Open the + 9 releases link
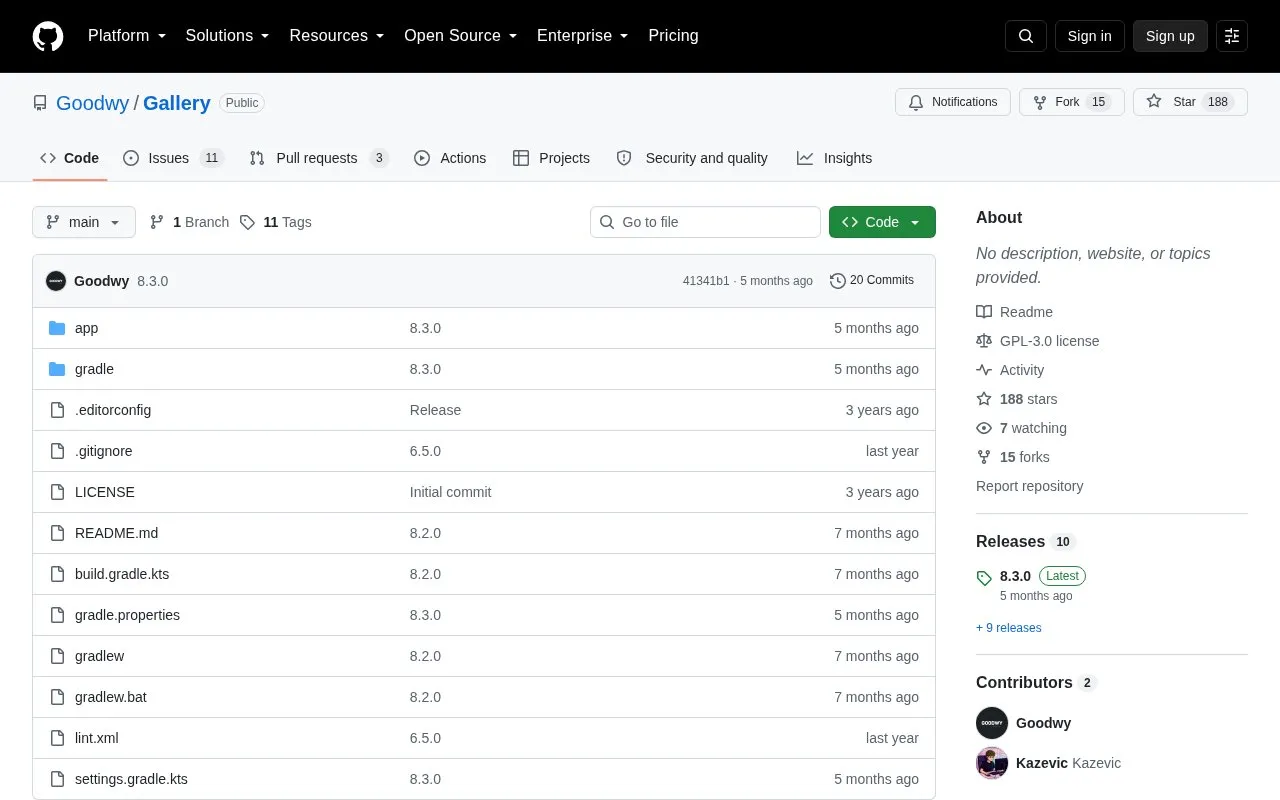Viewport: 1280px width, 800px height. tap(1009, 628)
